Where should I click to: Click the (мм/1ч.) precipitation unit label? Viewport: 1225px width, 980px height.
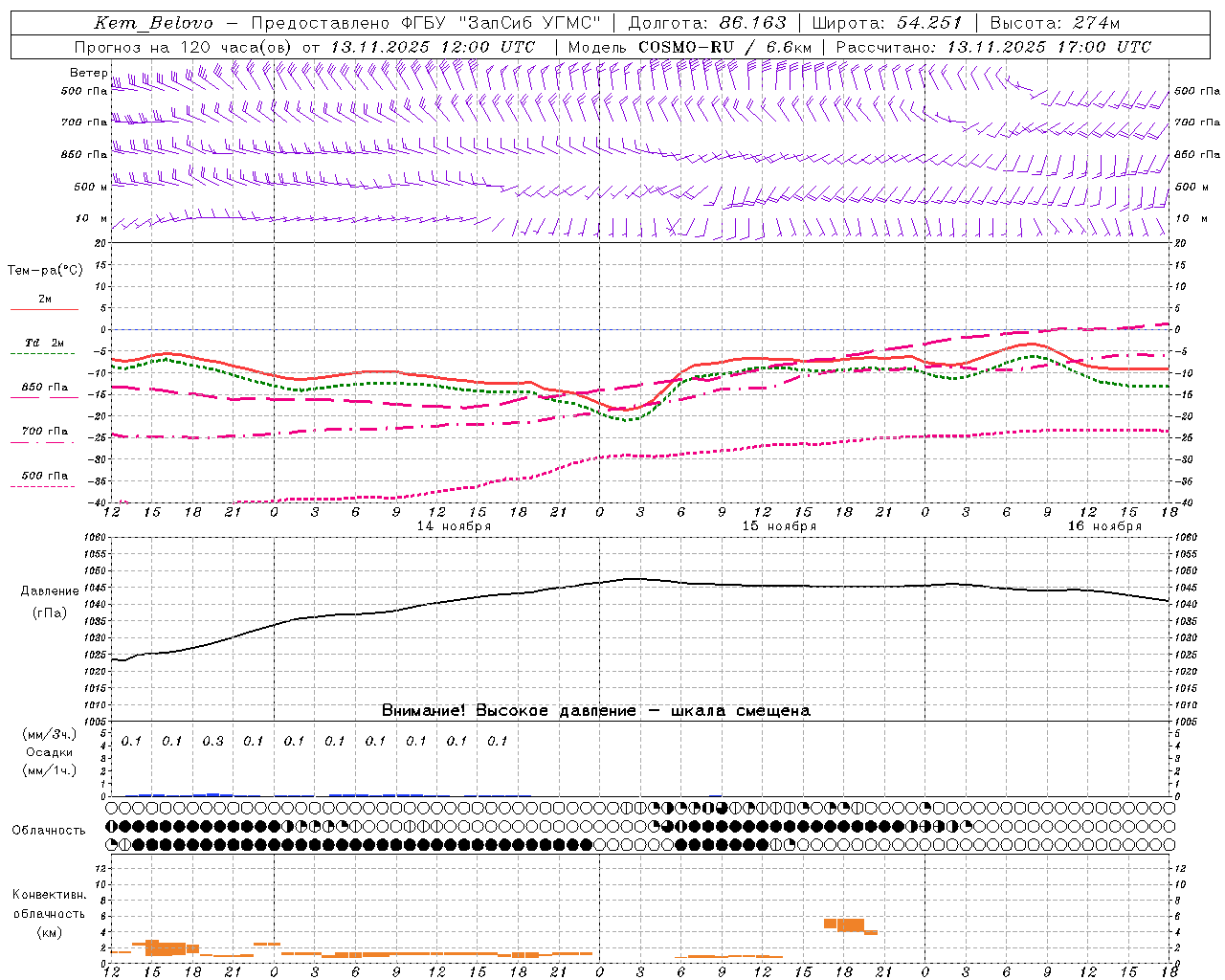click(50, 770)
